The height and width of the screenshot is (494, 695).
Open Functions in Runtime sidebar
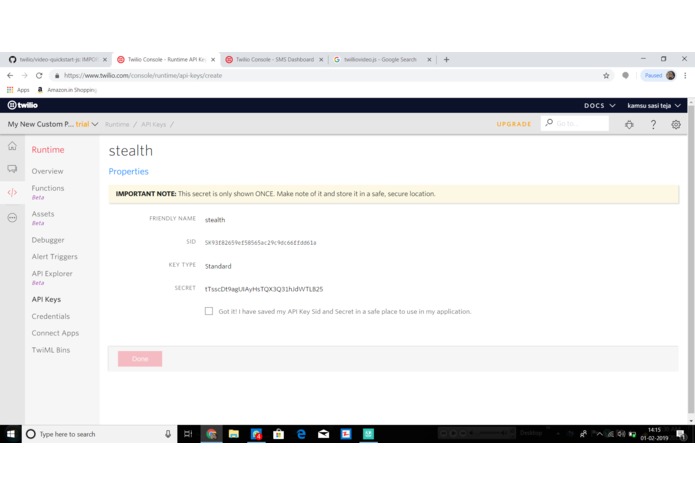coord(48,188)
